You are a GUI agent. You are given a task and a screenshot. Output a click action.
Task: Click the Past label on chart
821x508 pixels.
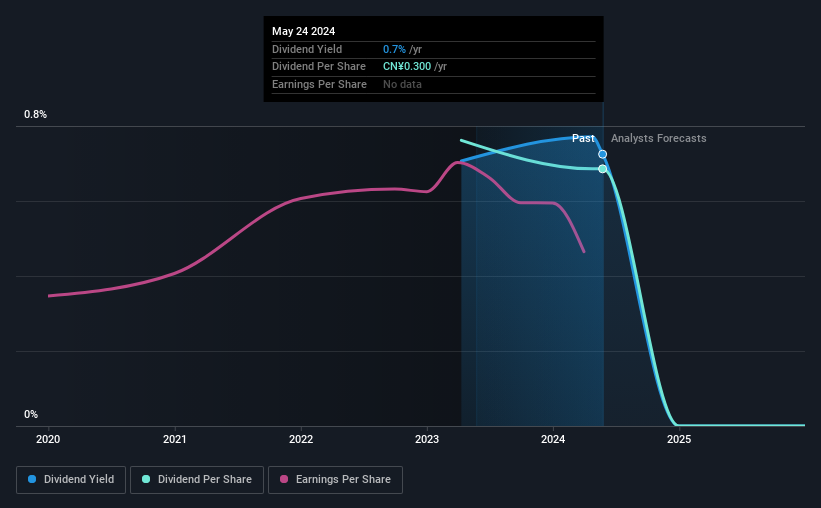[x=583, y=138]
